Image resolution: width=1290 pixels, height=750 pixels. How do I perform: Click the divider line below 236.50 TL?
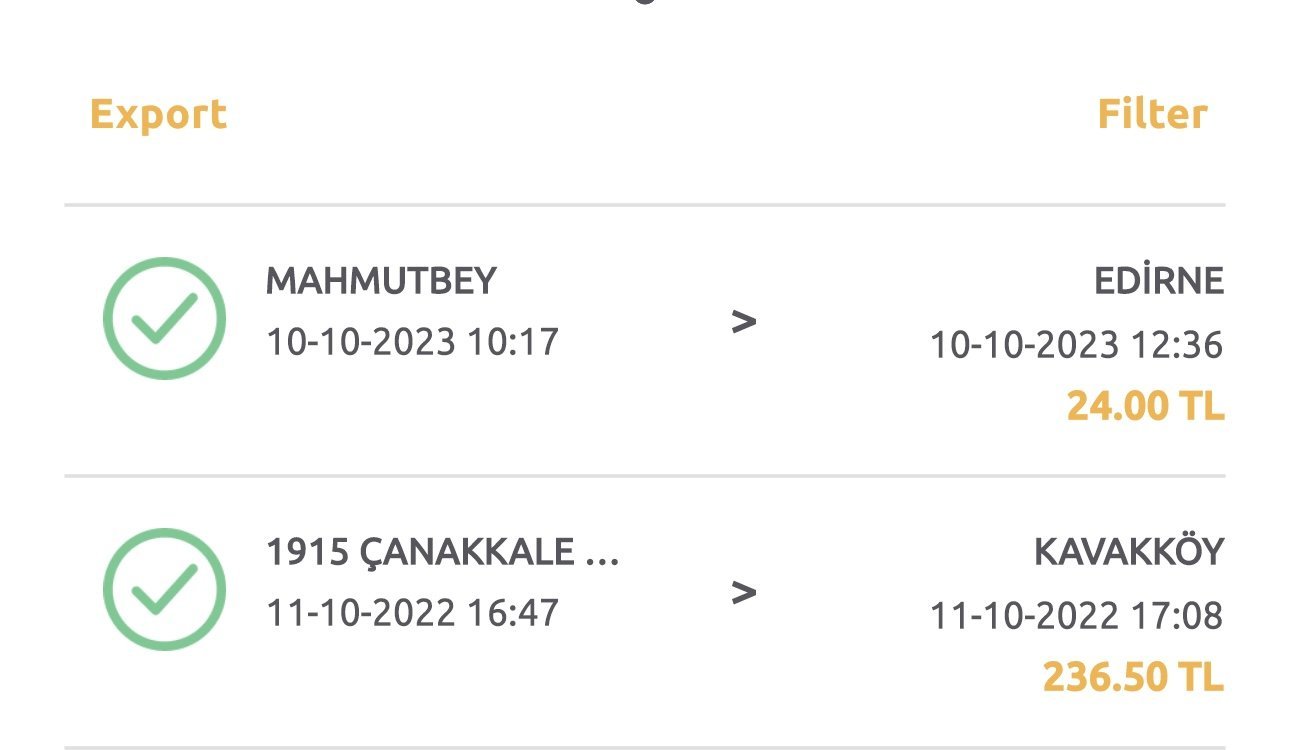[645, 746]
